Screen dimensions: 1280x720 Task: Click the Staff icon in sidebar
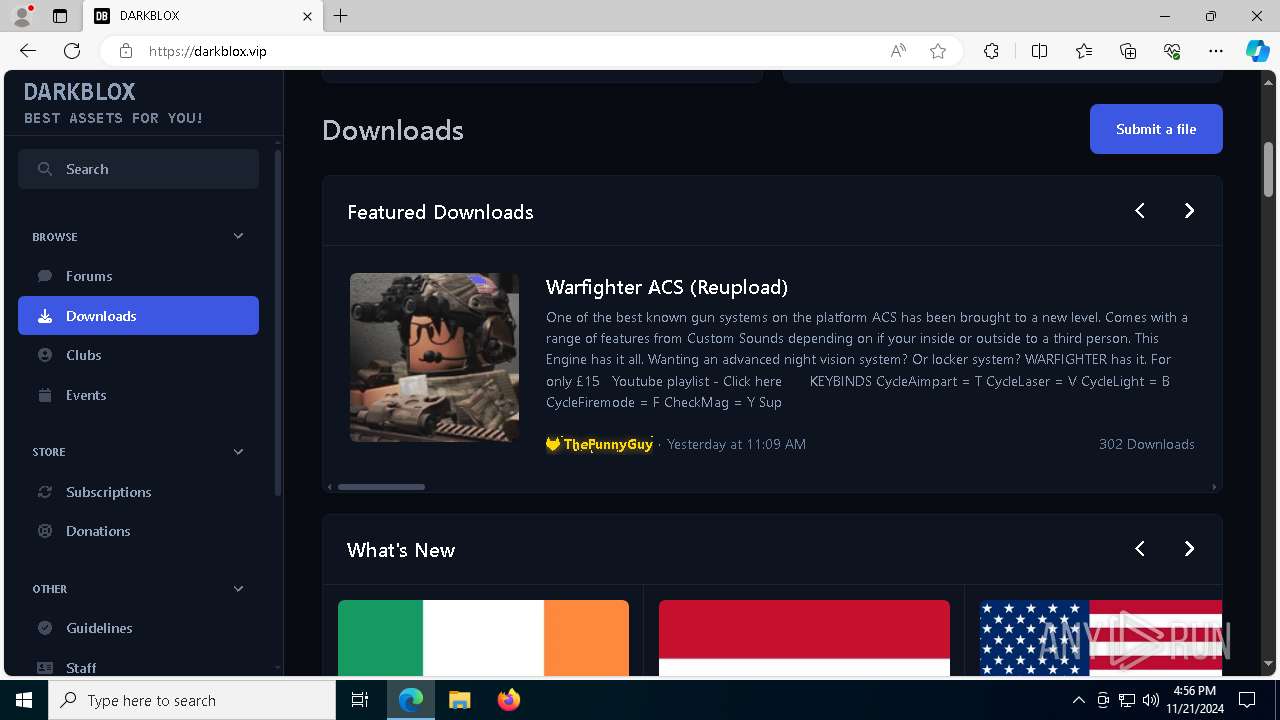click(x=45, y=667)
